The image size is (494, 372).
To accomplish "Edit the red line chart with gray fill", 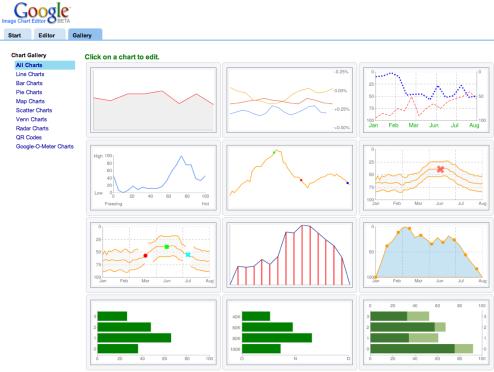I will tap(153, 100).
